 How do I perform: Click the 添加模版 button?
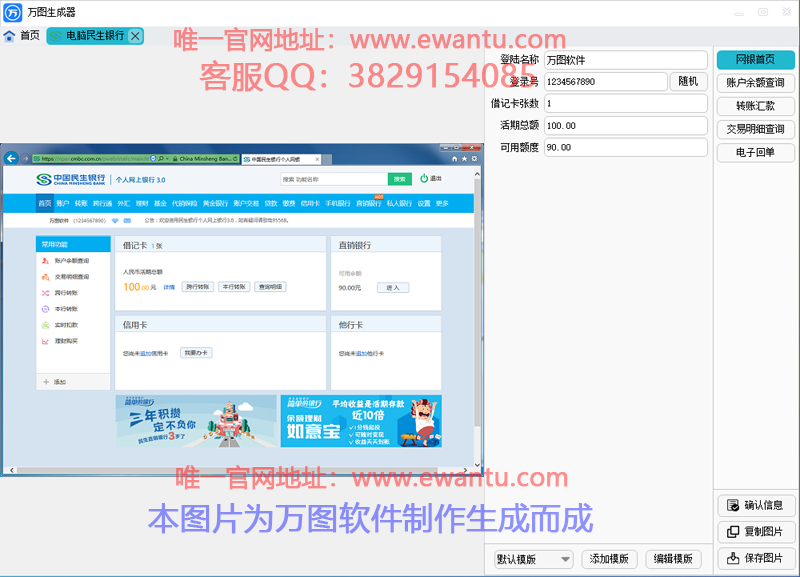click(609, 559)
